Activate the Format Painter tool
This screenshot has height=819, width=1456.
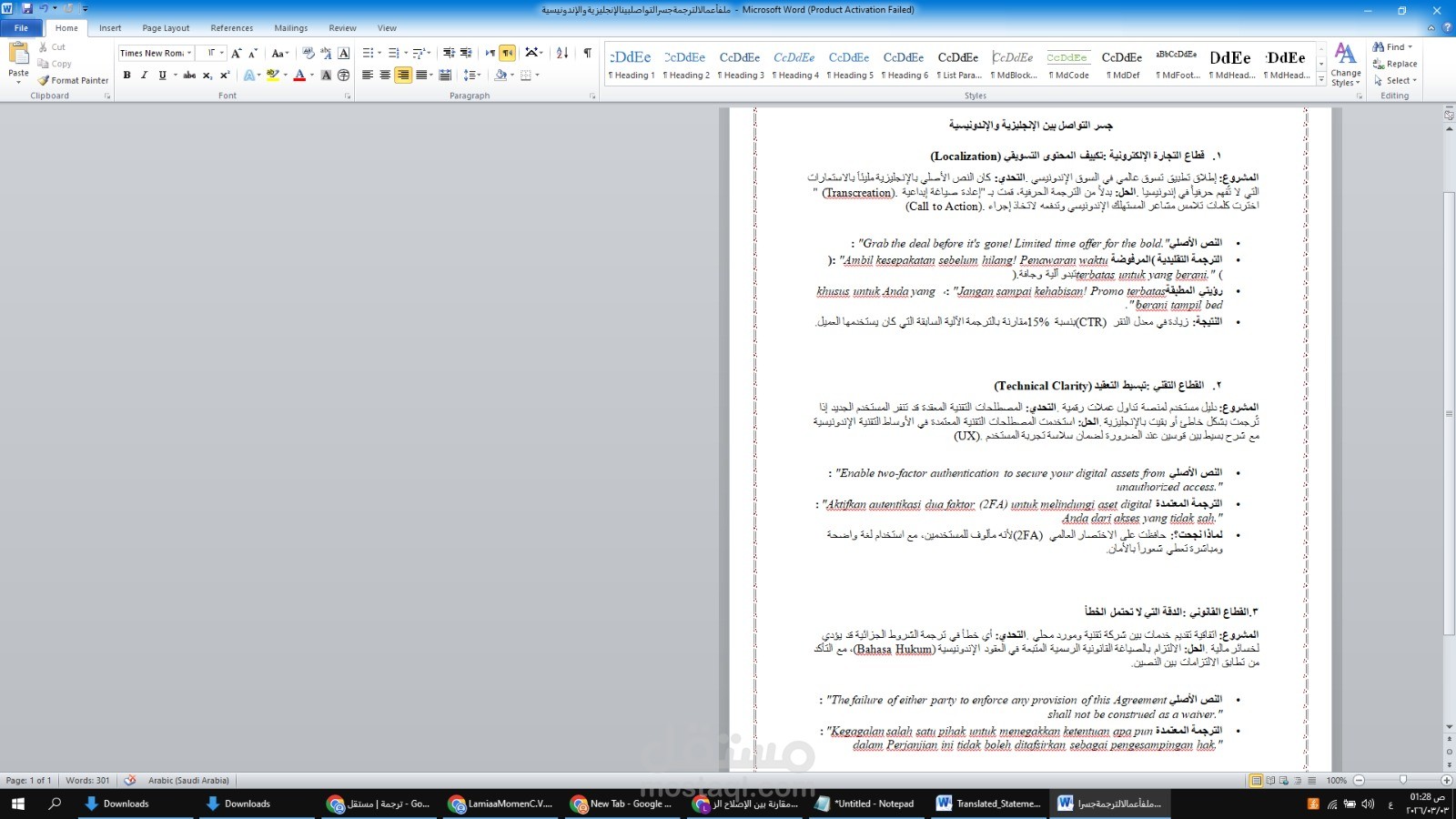tap(73, 80)
